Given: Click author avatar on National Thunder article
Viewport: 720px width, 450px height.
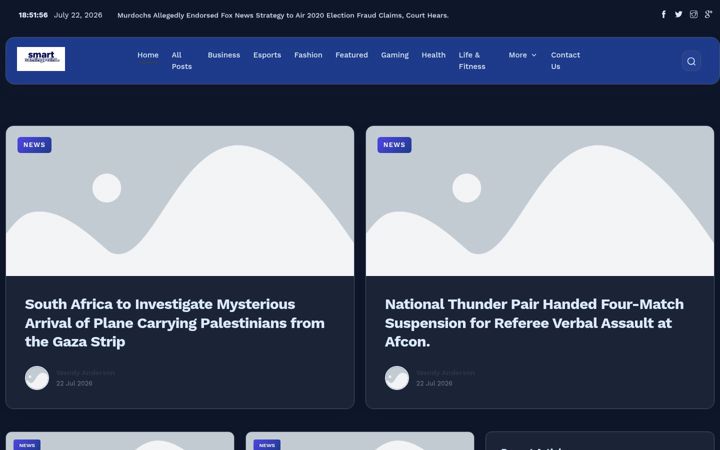Looking at the screenshot, I should 397,378.
